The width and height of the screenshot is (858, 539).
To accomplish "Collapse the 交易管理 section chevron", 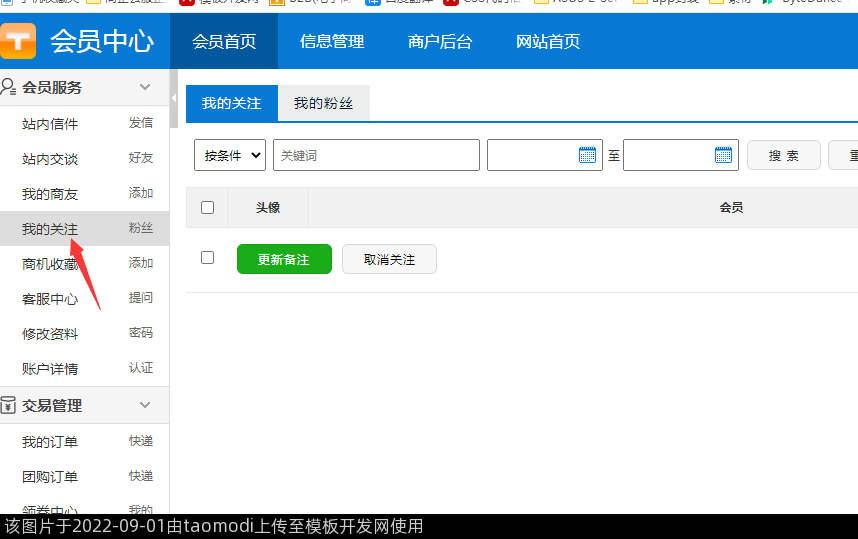I will click(x=145, y=405).
